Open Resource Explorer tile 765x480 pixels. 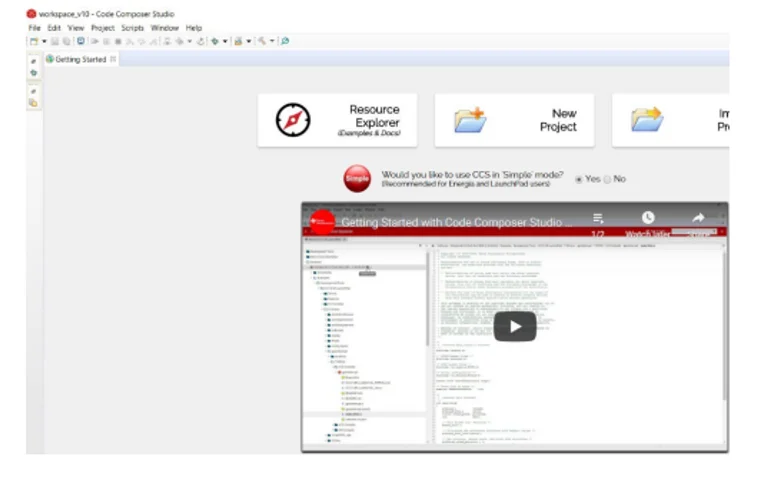point(337,120)
